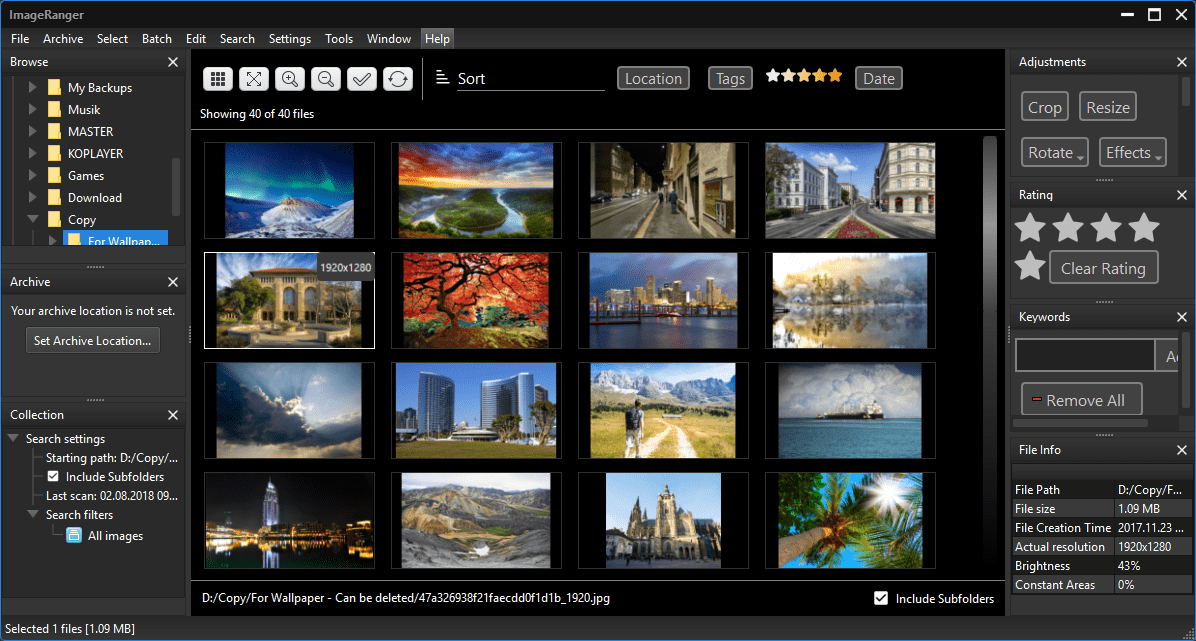Viewport: 1196px width, 641px height.
Task: Open the Tools menu
Action: tap(339, 39)
